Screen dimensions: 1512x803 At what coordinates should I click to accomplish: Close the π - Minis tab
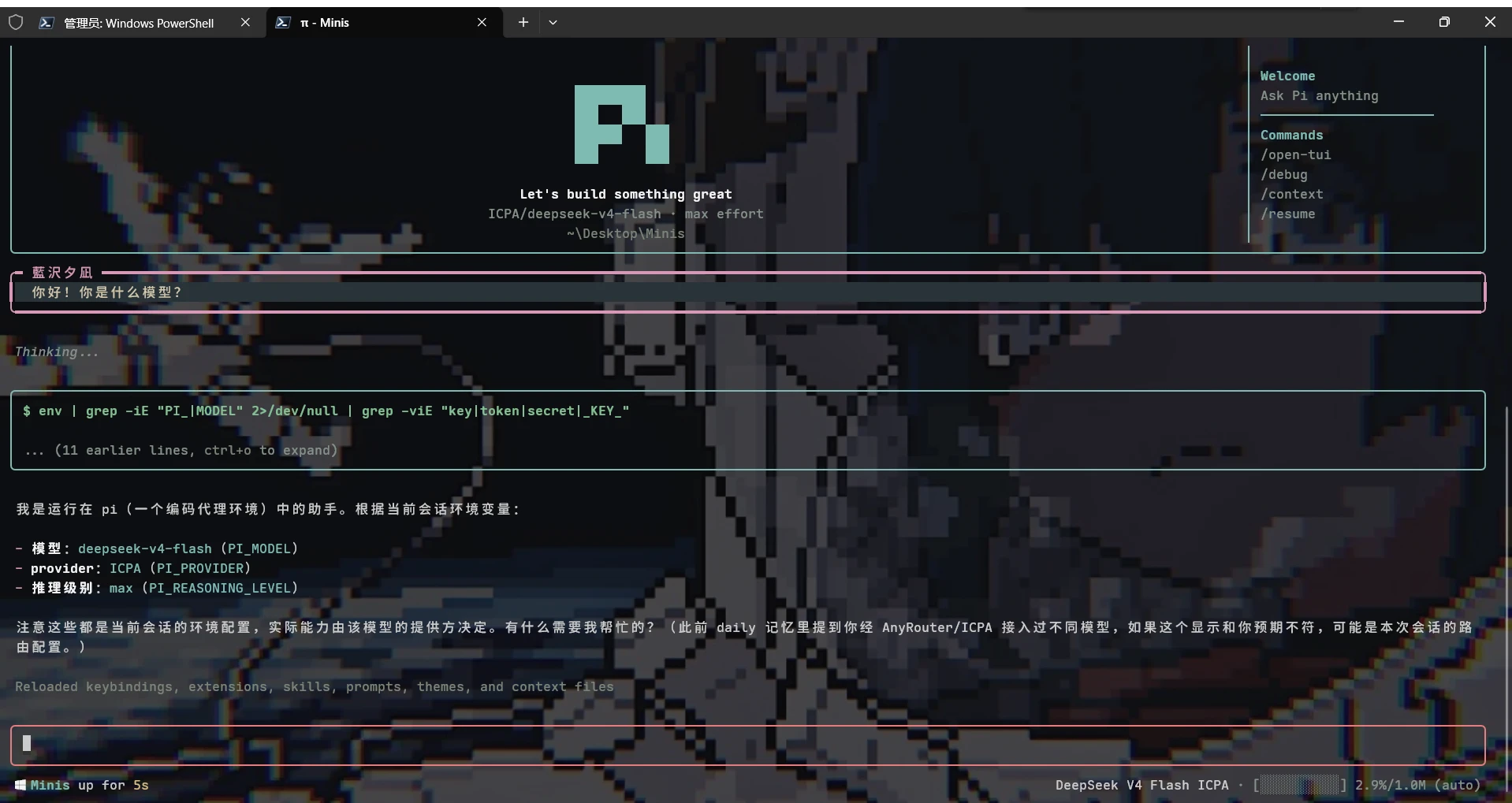pyautogui.click(x=482, y=23)
